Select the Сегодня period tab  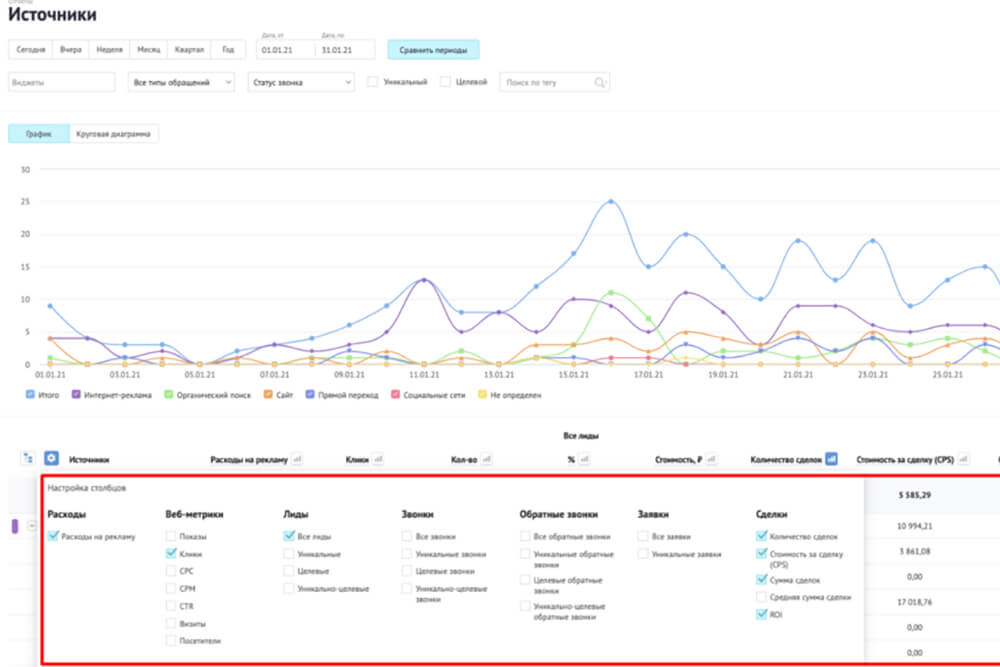[x=31, y=49]
